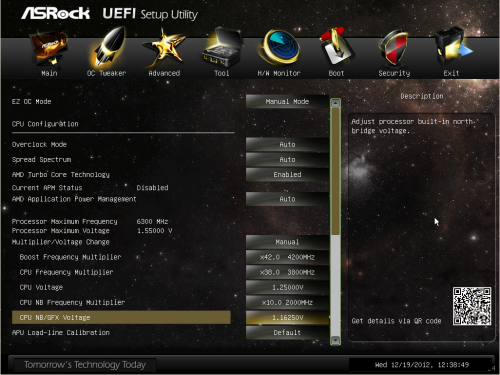Viewport: 500px width, 375px height.
Task: Select the CPU Voltage label
Action: (41, 287)
